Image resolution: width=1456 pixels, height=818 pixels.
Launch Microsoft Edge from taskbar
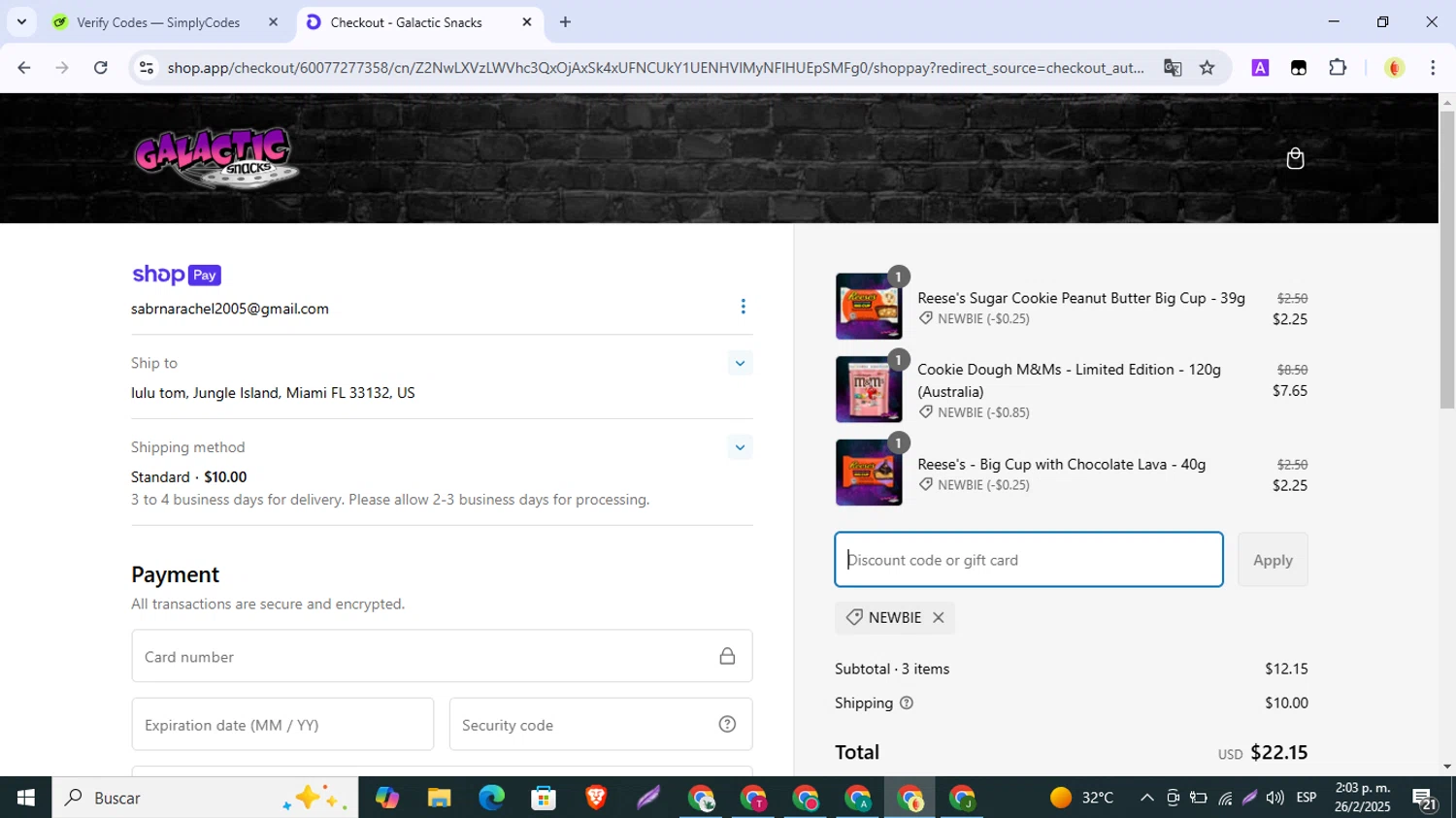(x=491, y=798)
